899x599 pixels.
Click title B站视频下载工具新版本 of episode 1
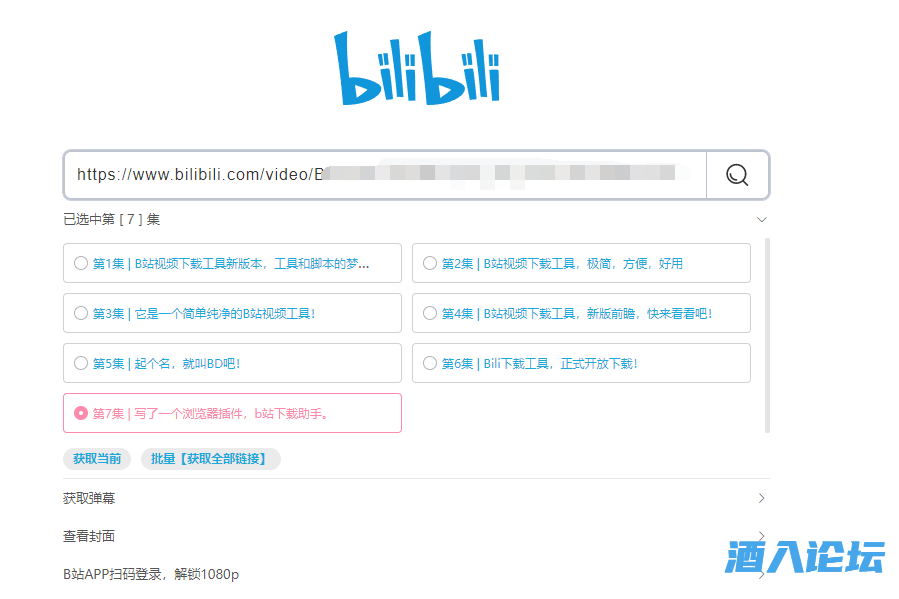click(x=198, y=264)
